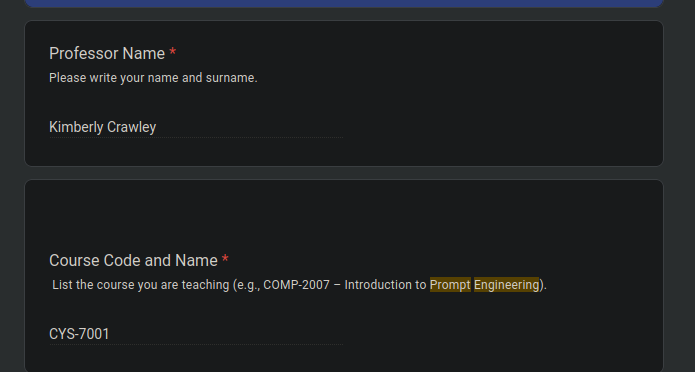Image resolution: width=695 pixels, height=372 pixels.
Task: Click the Course Code and Name title
Action: coord(133,261)
